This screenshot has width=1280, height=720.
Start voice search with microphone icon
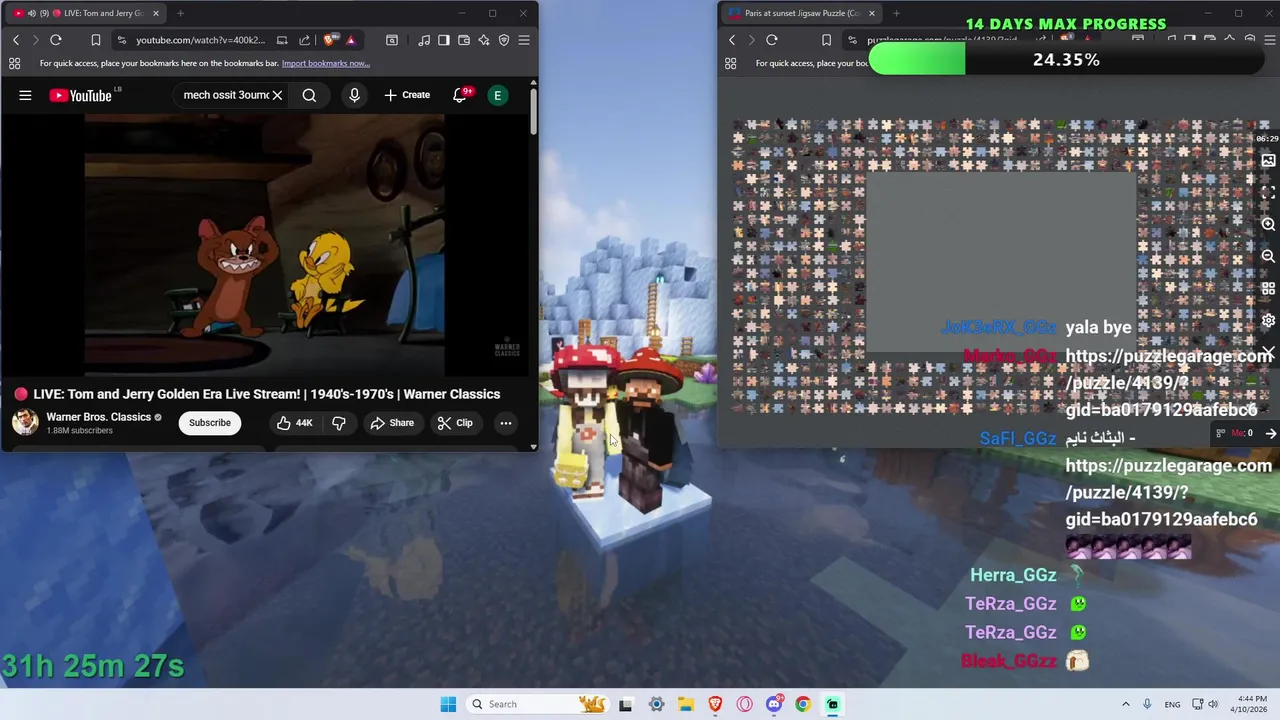coord(354,95)
